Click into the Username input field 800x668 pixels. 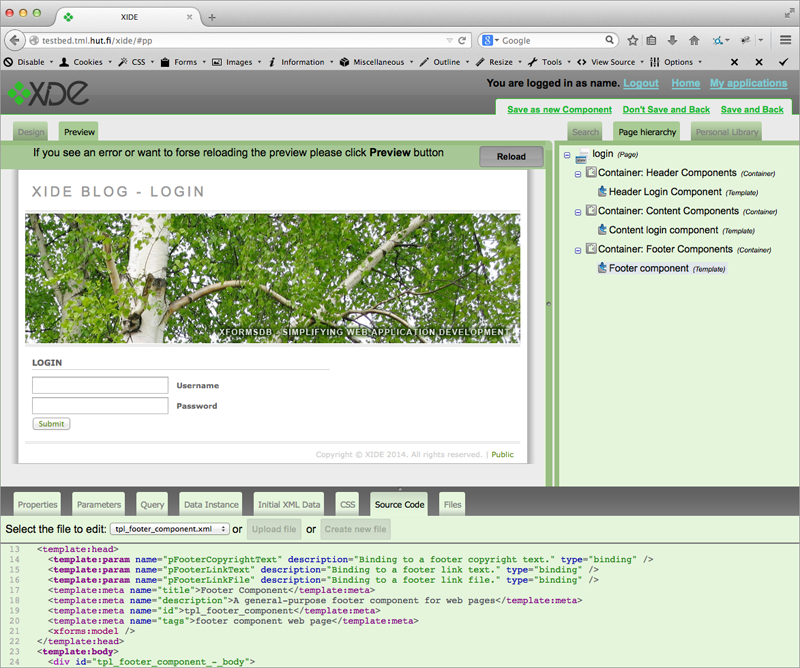coord(100,385)
